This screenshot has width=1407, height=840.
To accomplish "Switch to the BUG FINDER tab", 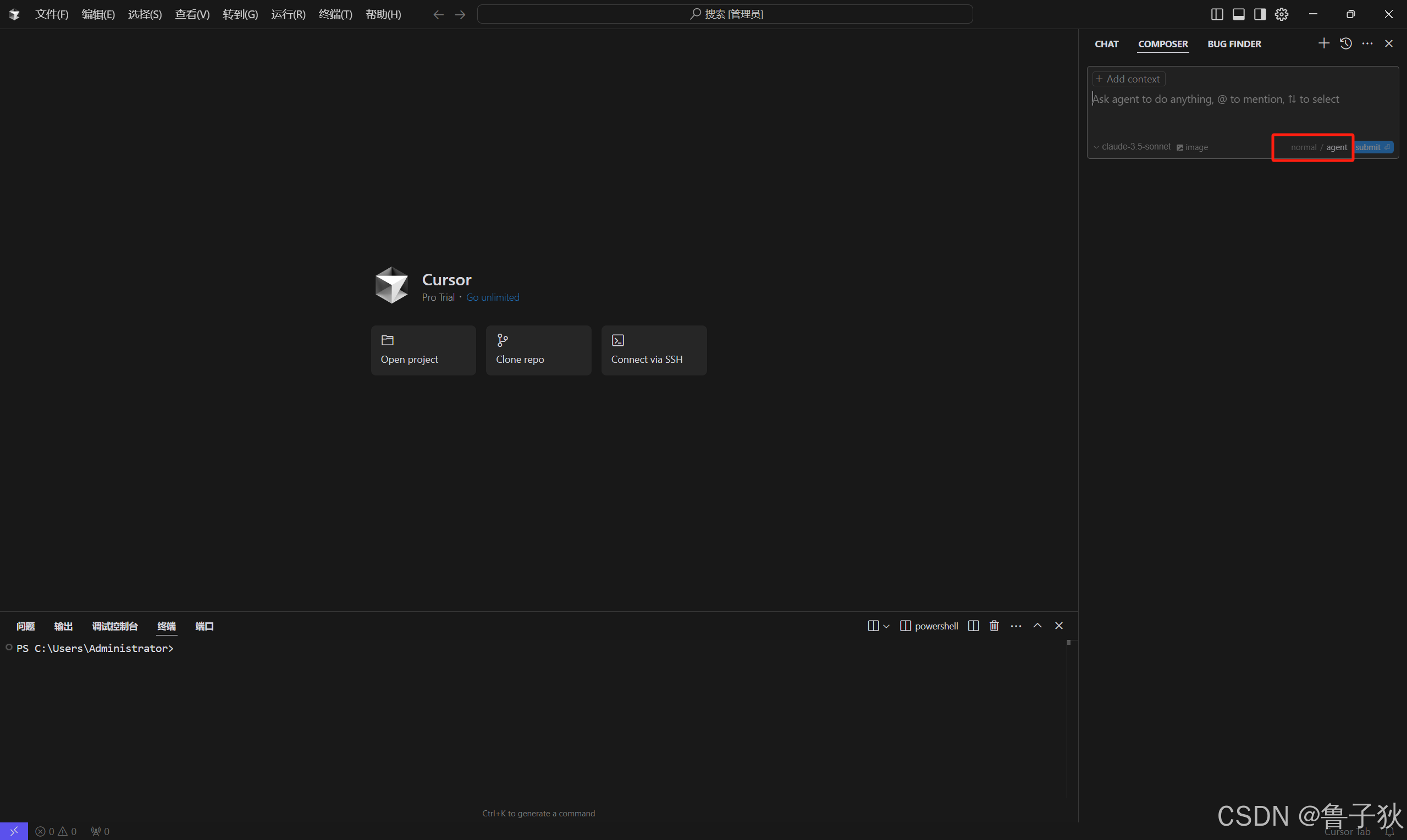I will click(x=1234, y=44).
